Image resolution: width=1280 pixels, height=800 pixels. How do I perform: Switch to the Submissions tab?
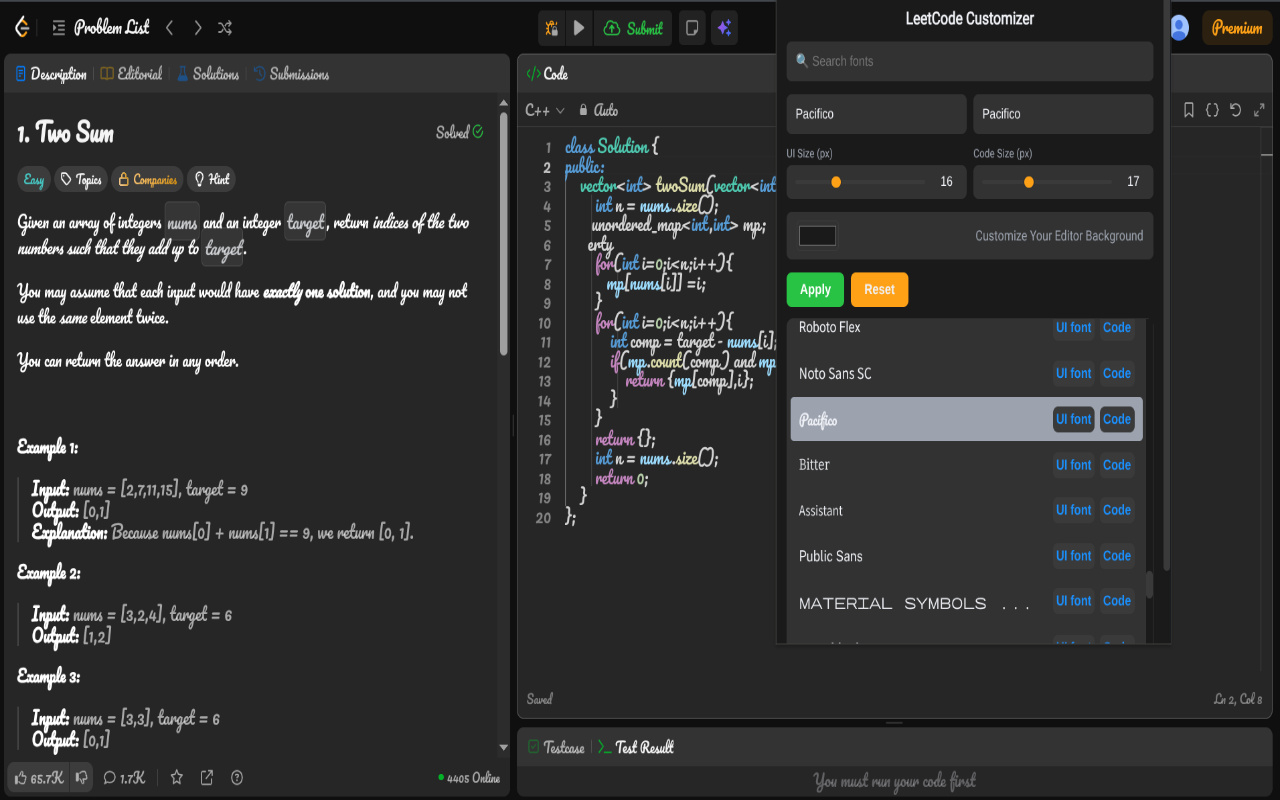[291, 74]
